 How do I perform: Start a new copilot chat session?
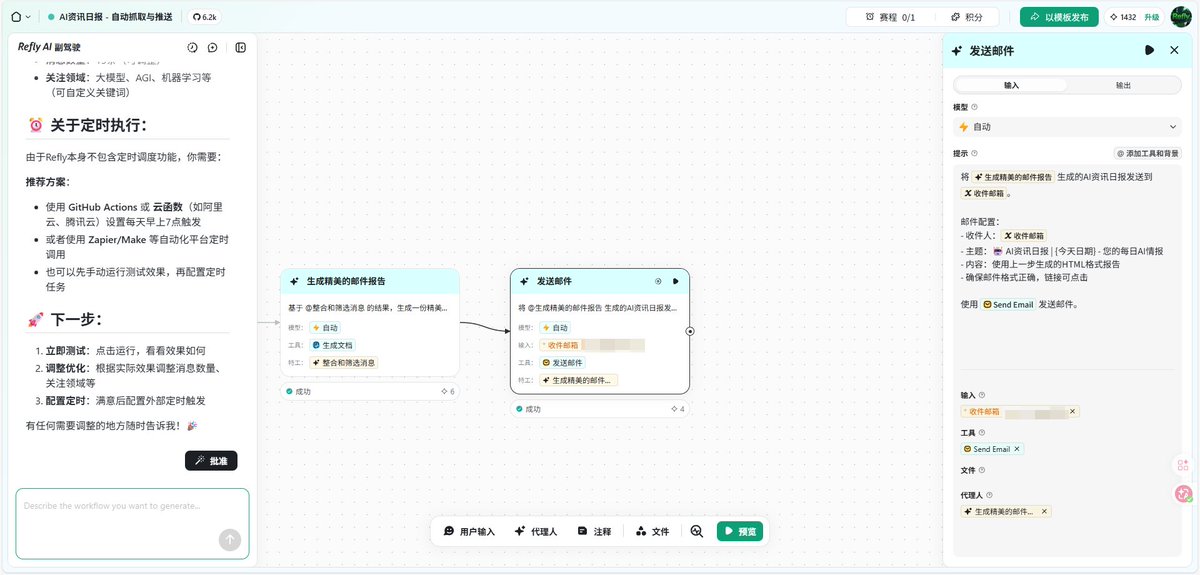[x=213, y=47]
